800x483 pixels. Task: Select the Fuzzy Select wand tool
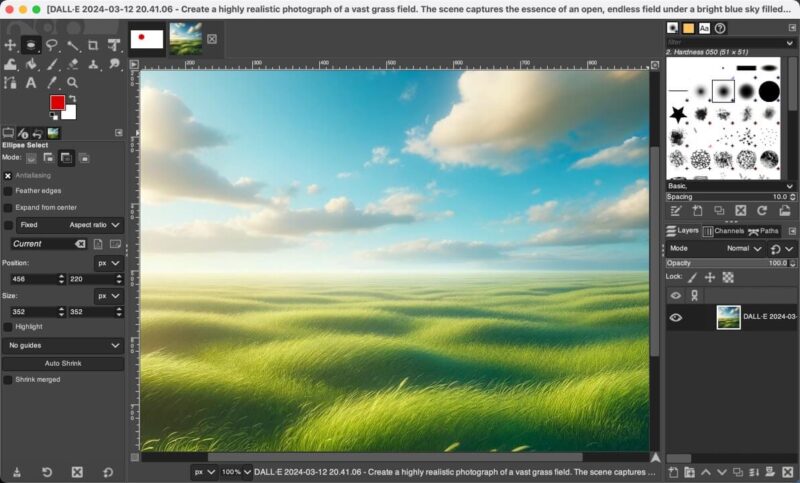(x=72, y=45)
